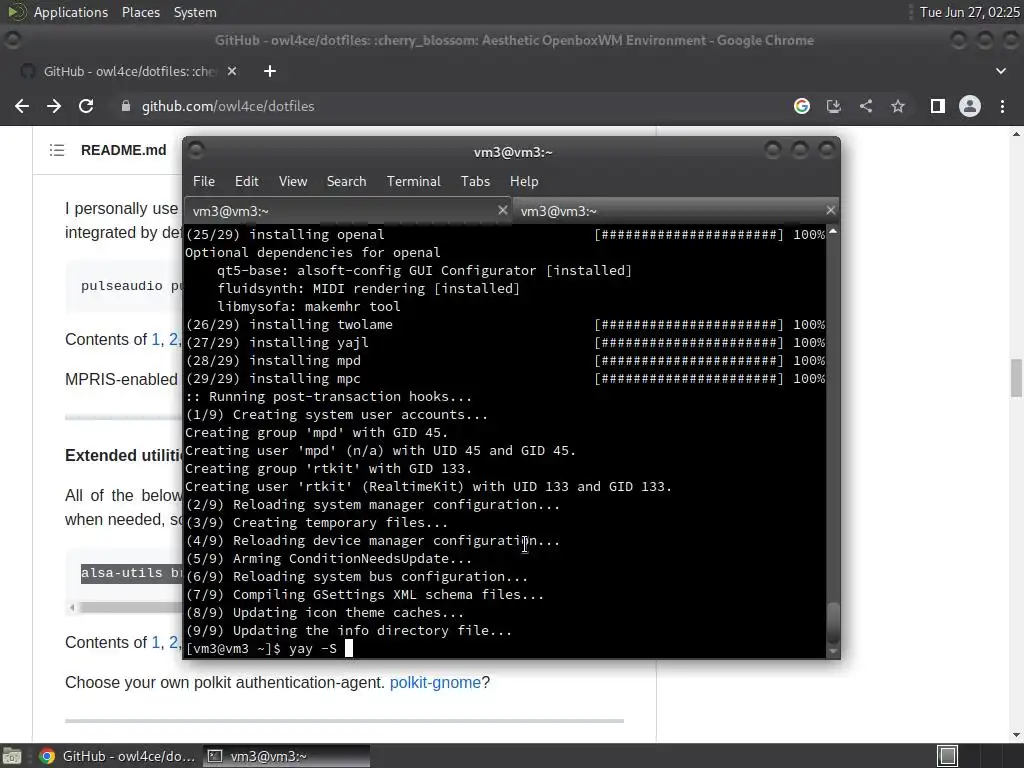Image resolution: width=1024 pixels, height=768 pixels.
Task: View site information lock icon
Action: tap(126, 106)
